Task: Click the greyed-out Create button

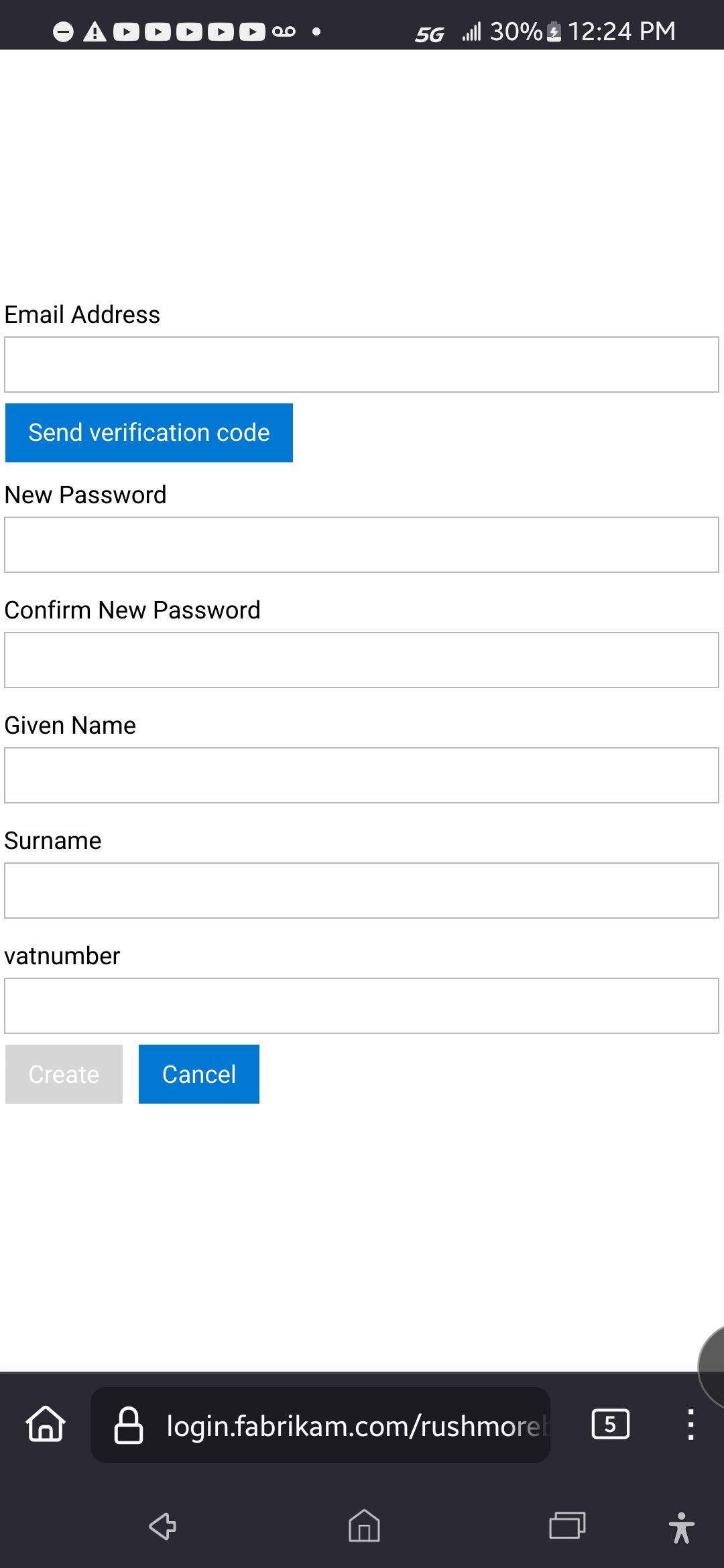Action: [x=64, y=1074]
